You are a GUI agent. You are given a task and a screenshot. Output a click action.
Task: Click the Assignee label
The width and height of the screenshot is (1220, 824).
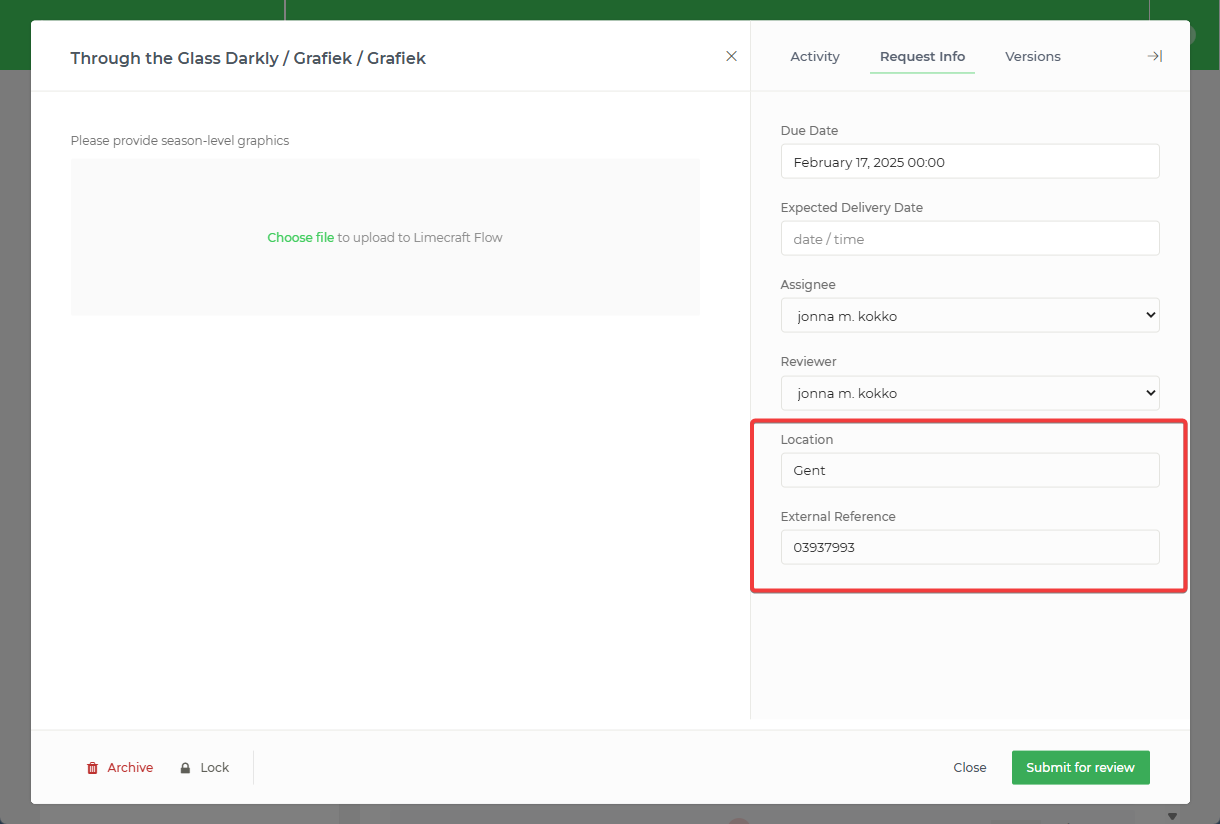tap(808, 284)
